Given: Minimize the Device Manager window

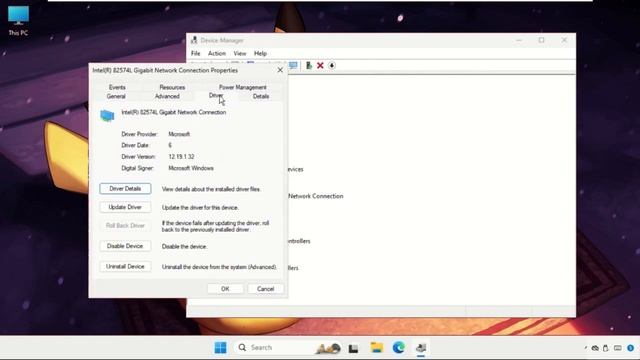Looking at the screenshot, I should pos(519,40).
